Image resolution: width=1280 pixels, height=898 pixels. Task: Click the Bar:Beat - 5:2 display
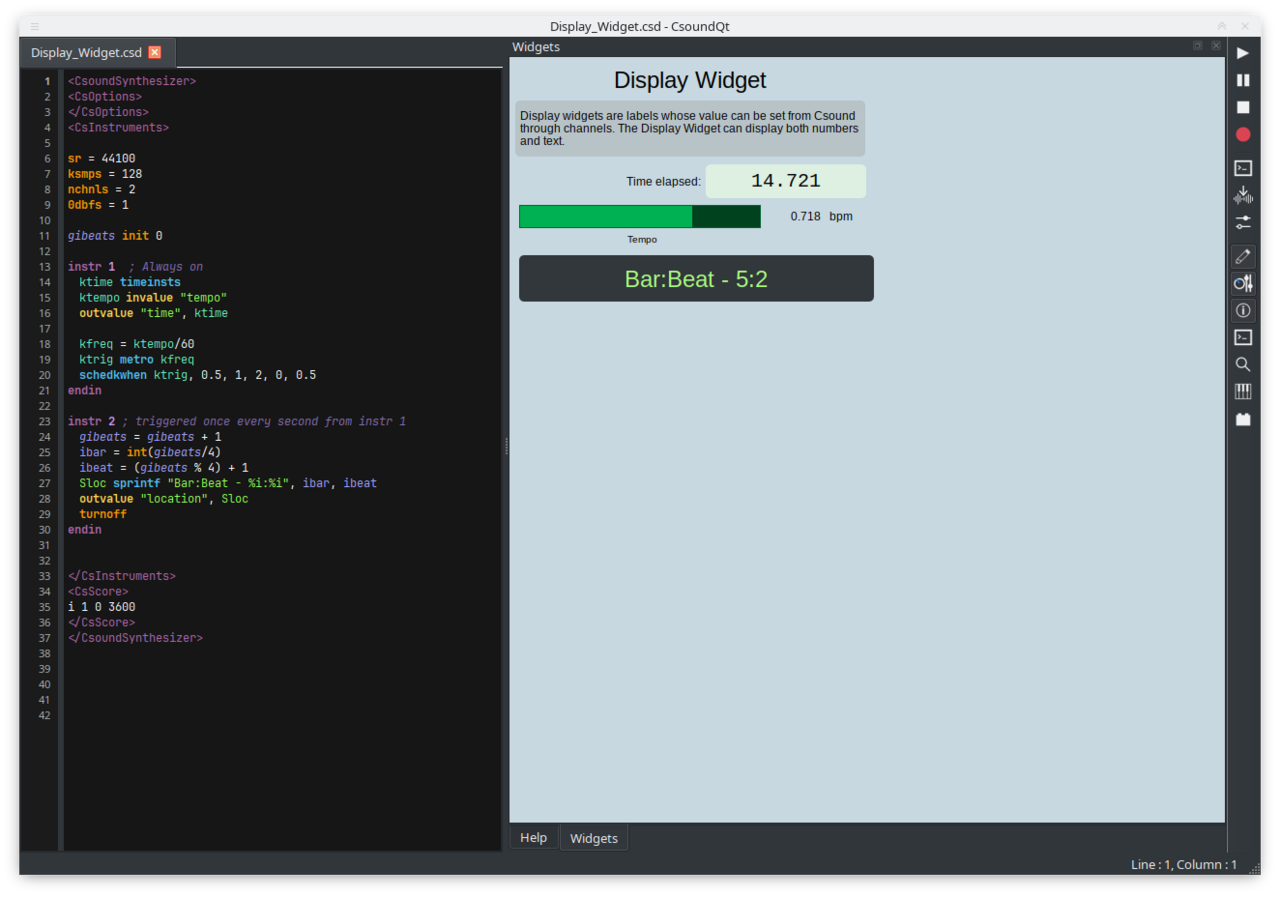tap(696, 279)
